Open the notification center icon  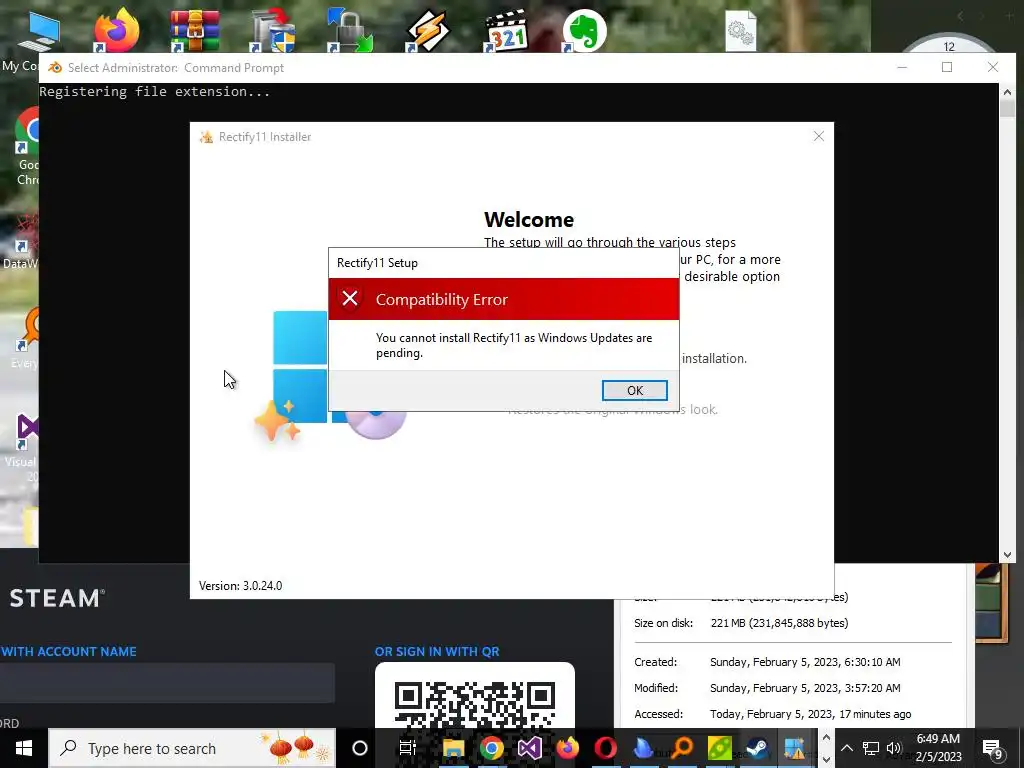(x=993, y=748)
